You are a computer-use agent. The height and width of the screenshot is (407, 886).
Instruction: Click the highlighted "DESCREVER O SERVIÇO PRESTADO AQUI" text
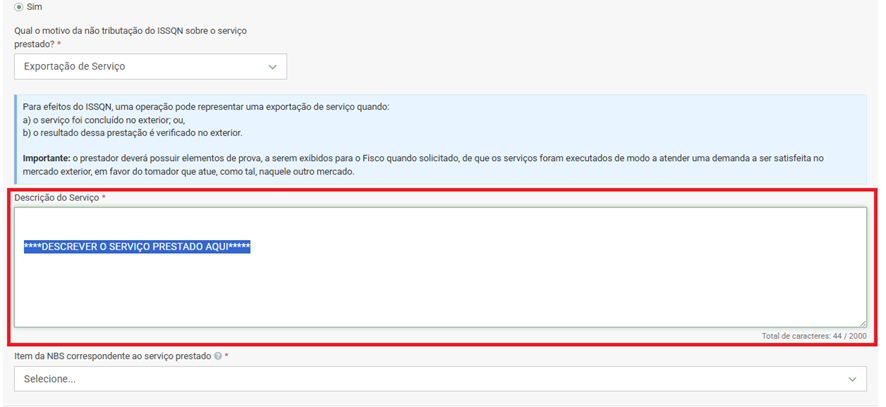point(137,247)
